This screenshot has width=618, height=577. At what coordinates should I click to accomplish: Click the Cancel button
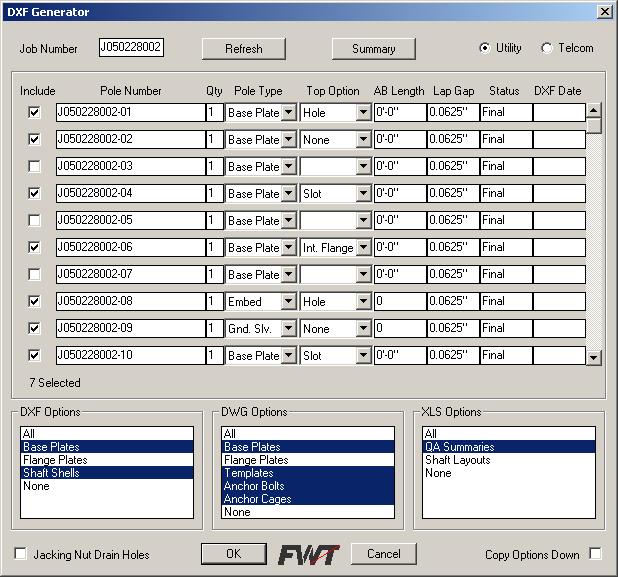(x=383, y=554)
